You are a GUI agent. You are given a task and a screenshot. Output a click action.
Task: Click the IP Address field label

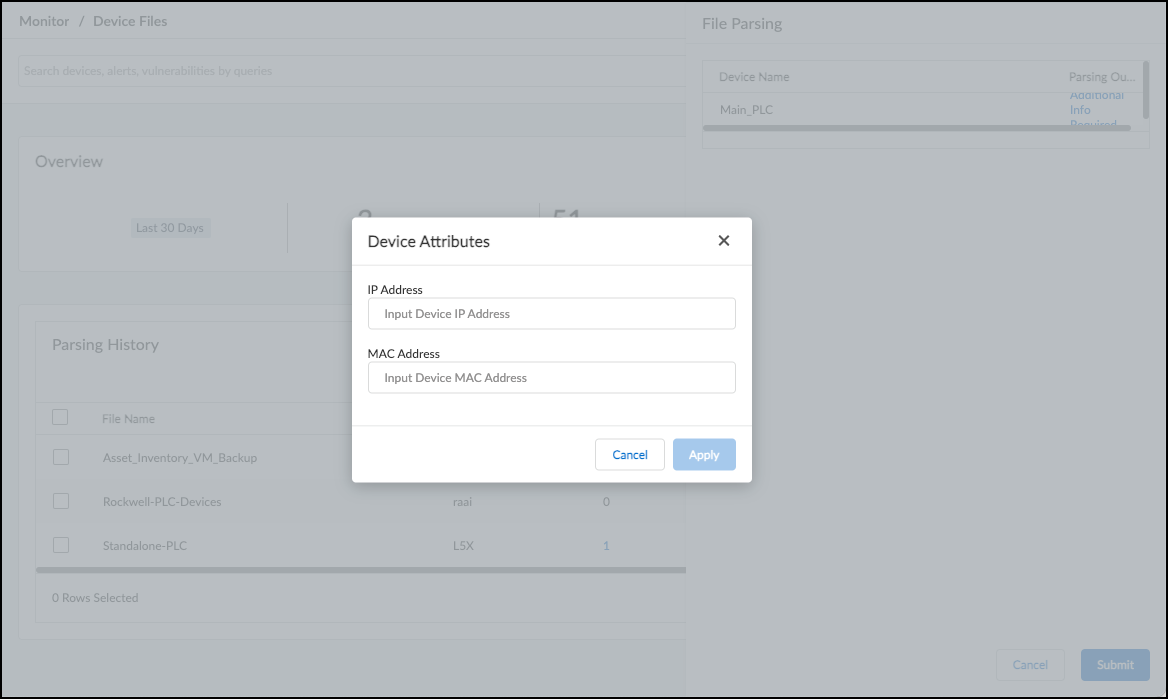(x=395, y=289)
